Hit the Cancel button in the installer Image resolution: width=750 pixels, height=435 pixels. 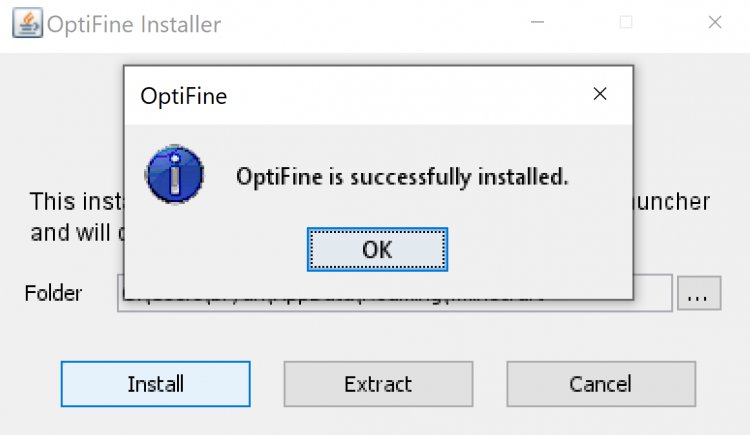601,384
